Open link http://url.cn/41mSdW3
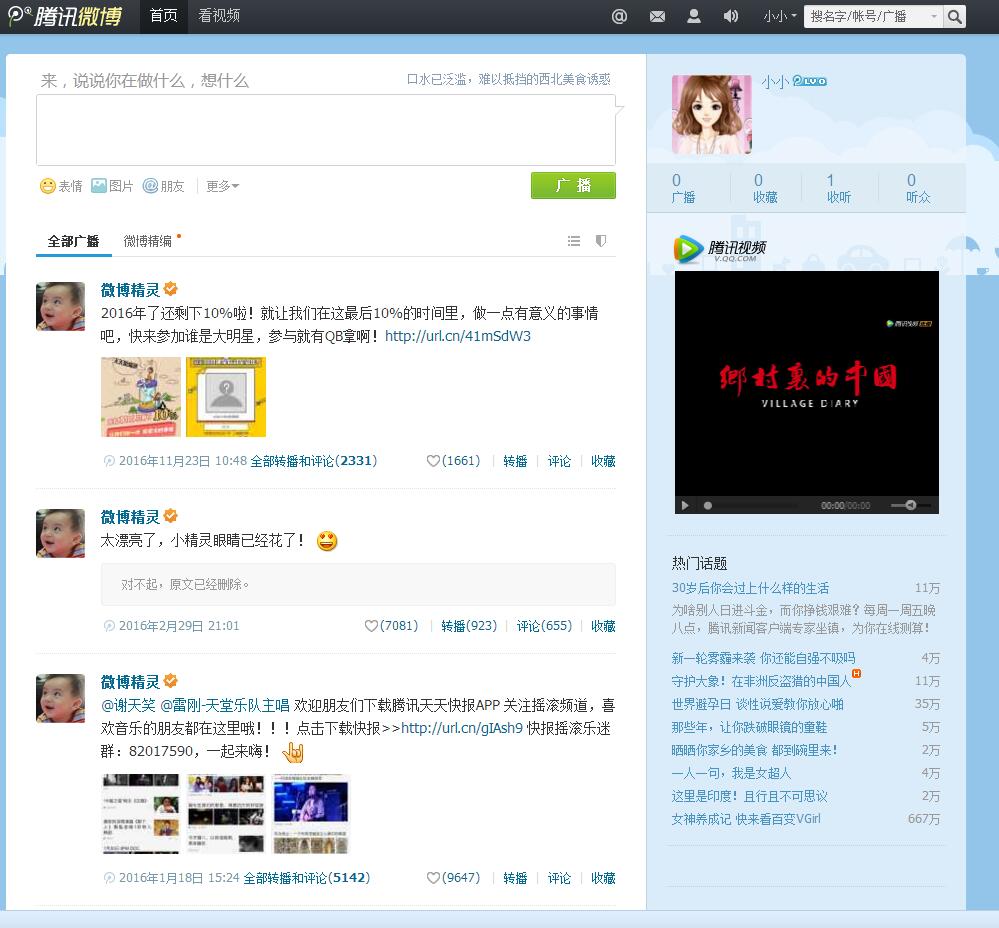 (x=457, y=336)
